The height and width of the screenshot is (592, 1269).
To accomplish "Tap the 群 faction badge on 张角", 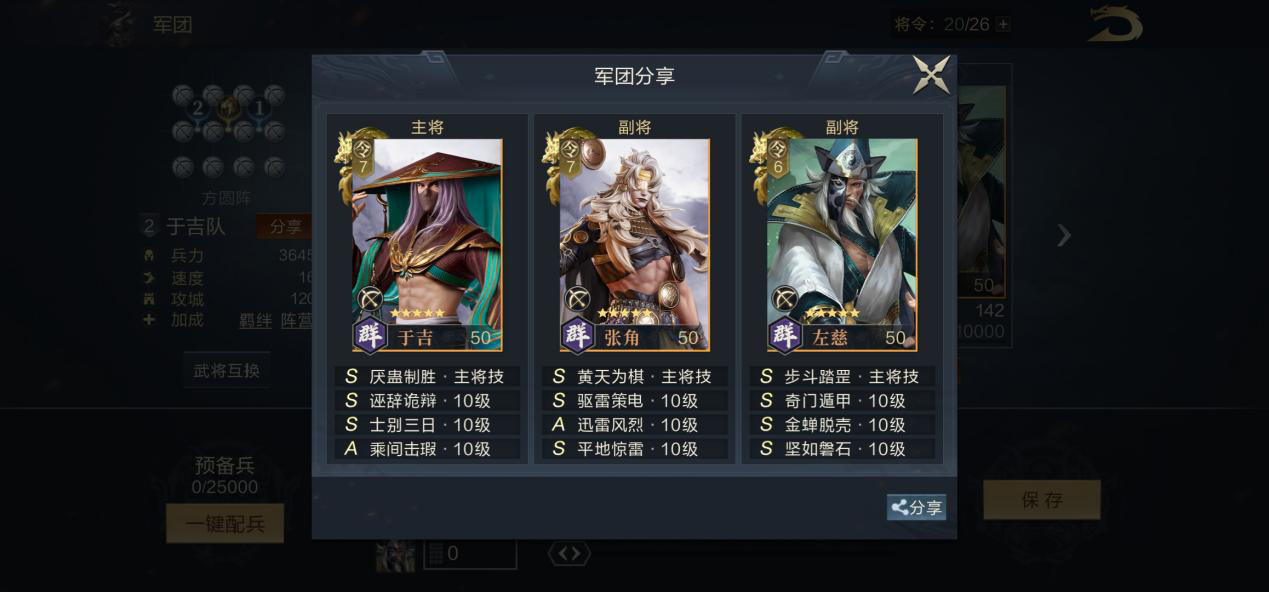I will click(578, 335).
